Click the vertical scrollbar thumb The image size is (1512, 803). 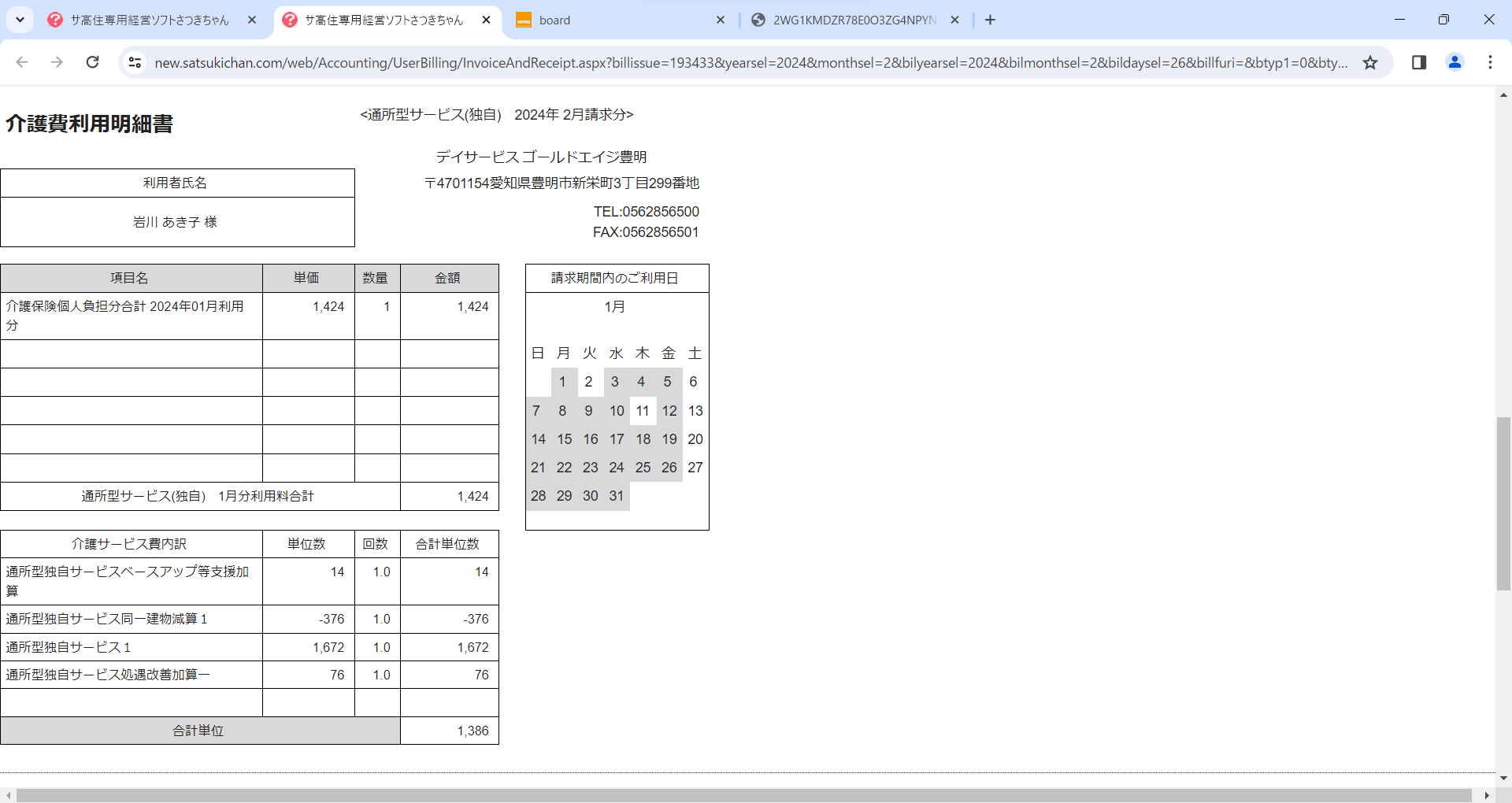[x=1503, y=504]
